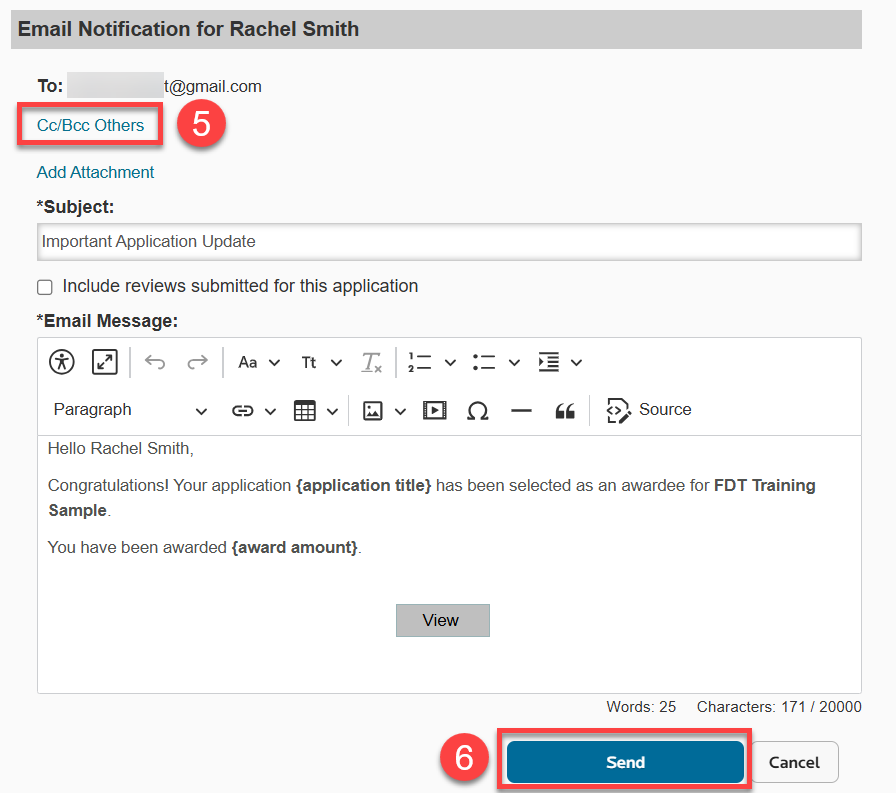Redo last edit in email message

coord(198,362)
